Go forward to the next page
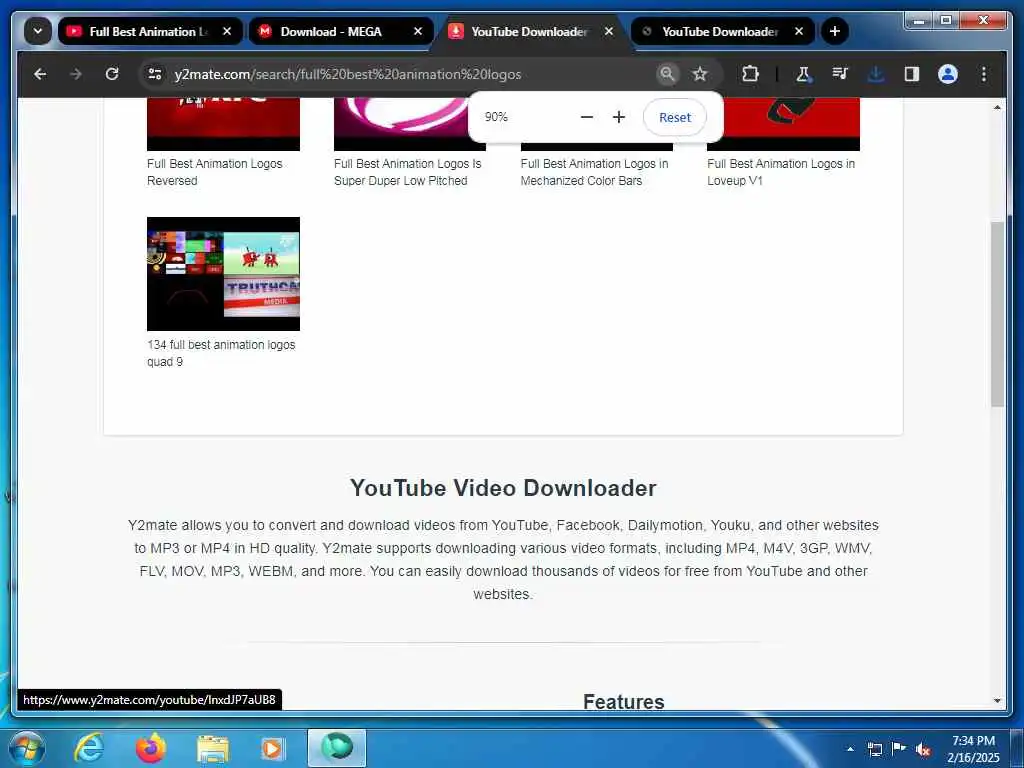This screenshot has width=1024, height=768. [x=76, y=74]
